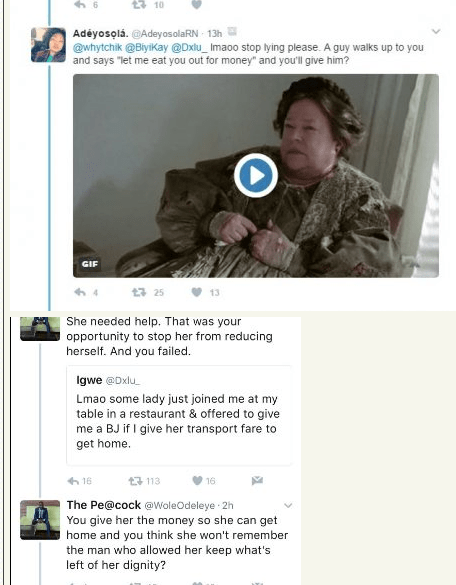The width and height of the screenshot is (456, 585).
Task: Open The Pe@cock display name profile
Action: (104, 505)
